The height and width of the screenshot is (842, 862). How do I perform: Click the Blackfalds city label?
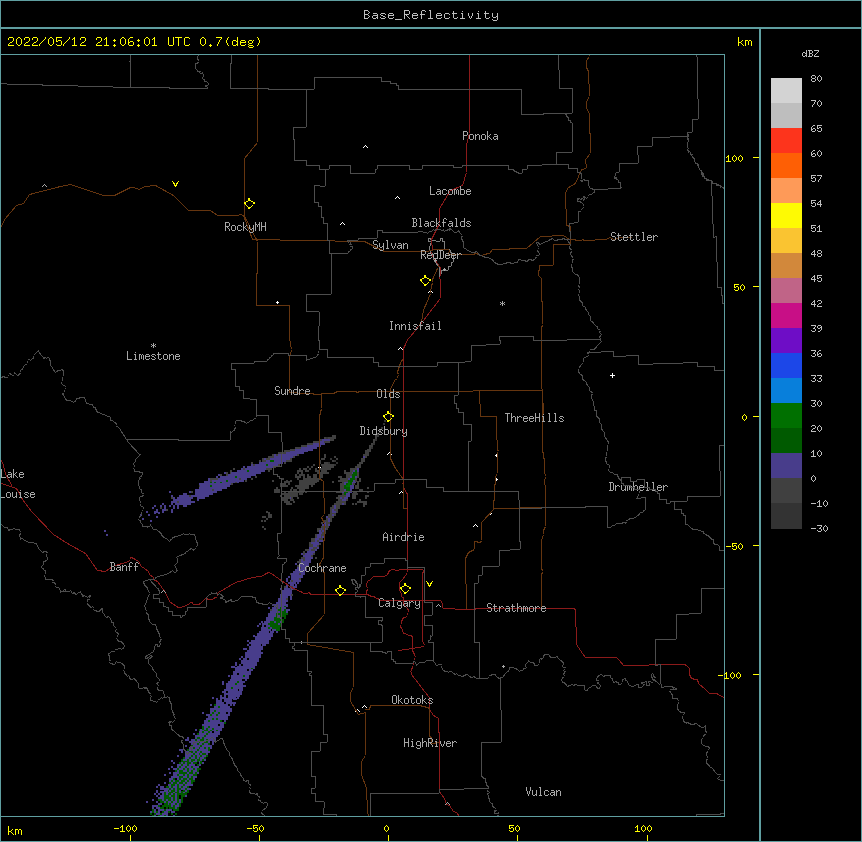coord(441,223)
